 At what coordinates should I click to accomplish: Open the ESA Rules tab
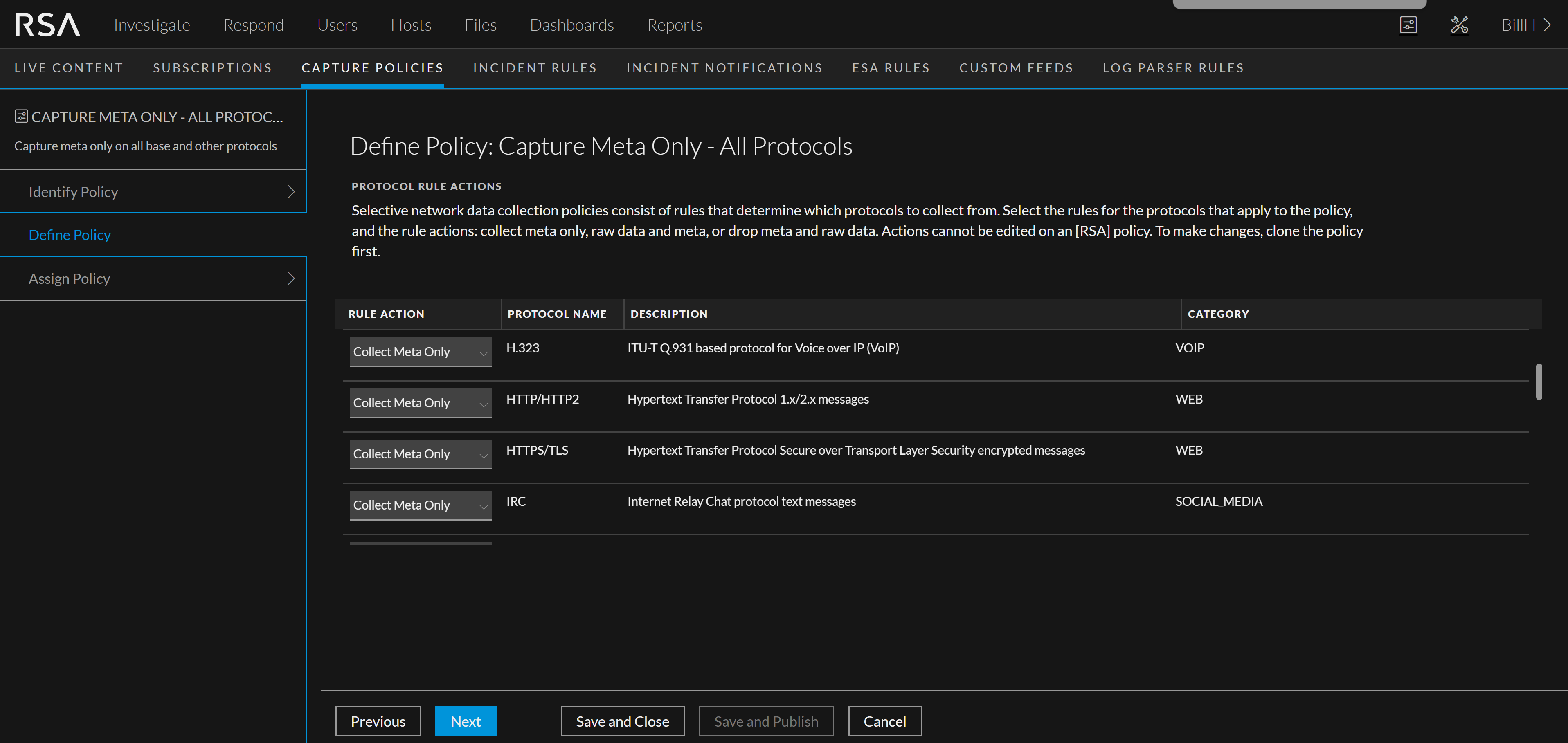click(x=891, y=68)
